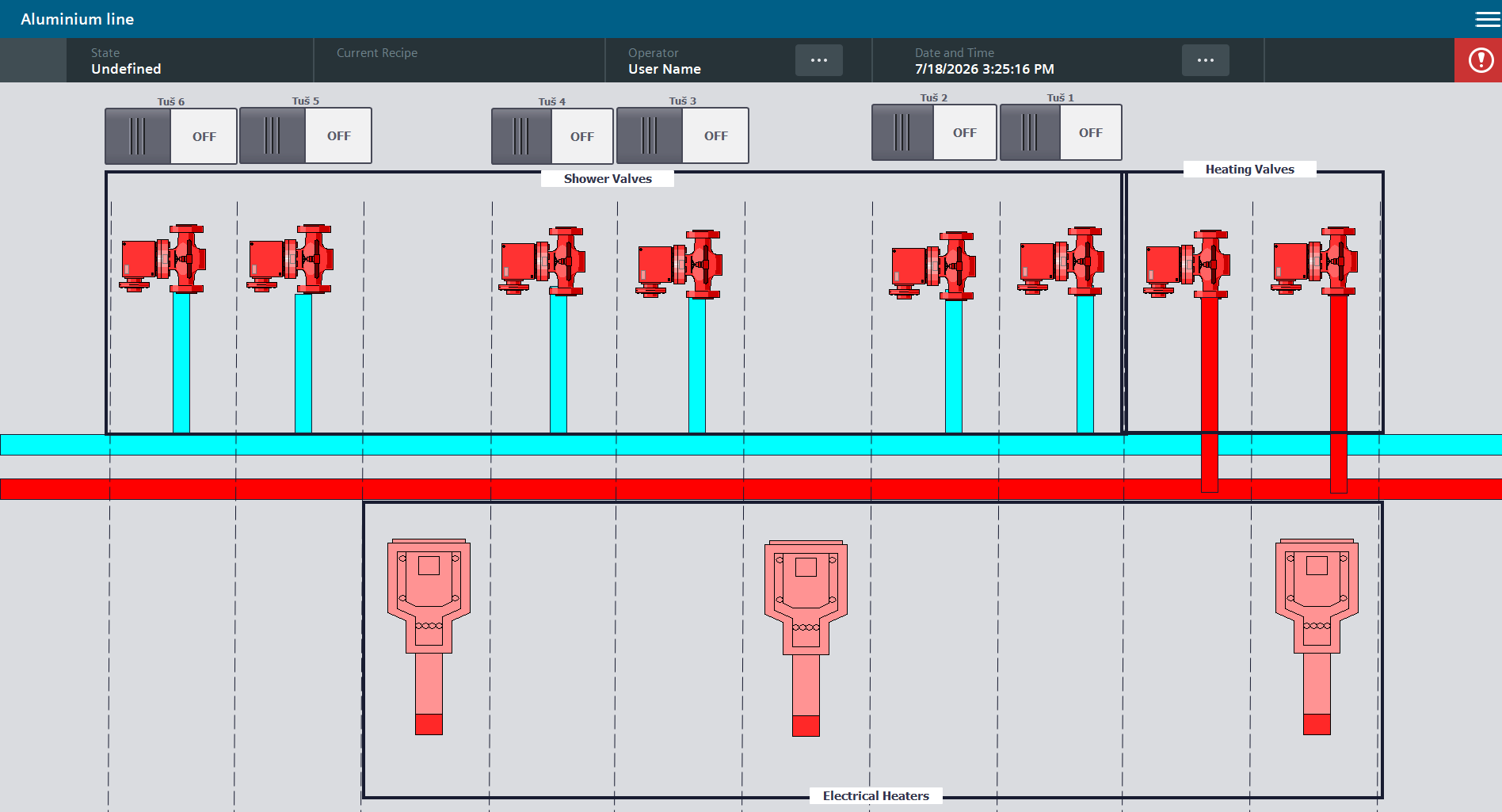Toggle the Tuš 6 switch
This screenshot has width=1502, height=812.
coord(171,136)
